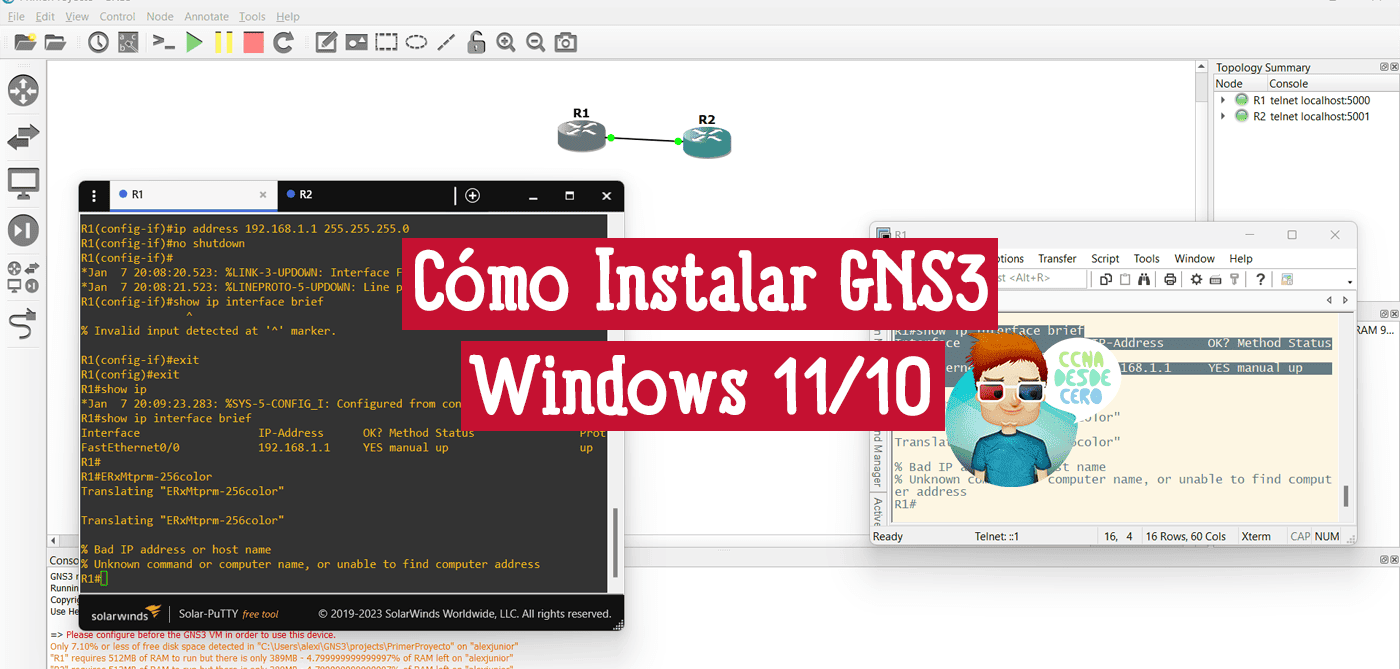Select the draw rectangle tool
The width and height of the screenshot is (1400, 669).
tap(386, 42)
